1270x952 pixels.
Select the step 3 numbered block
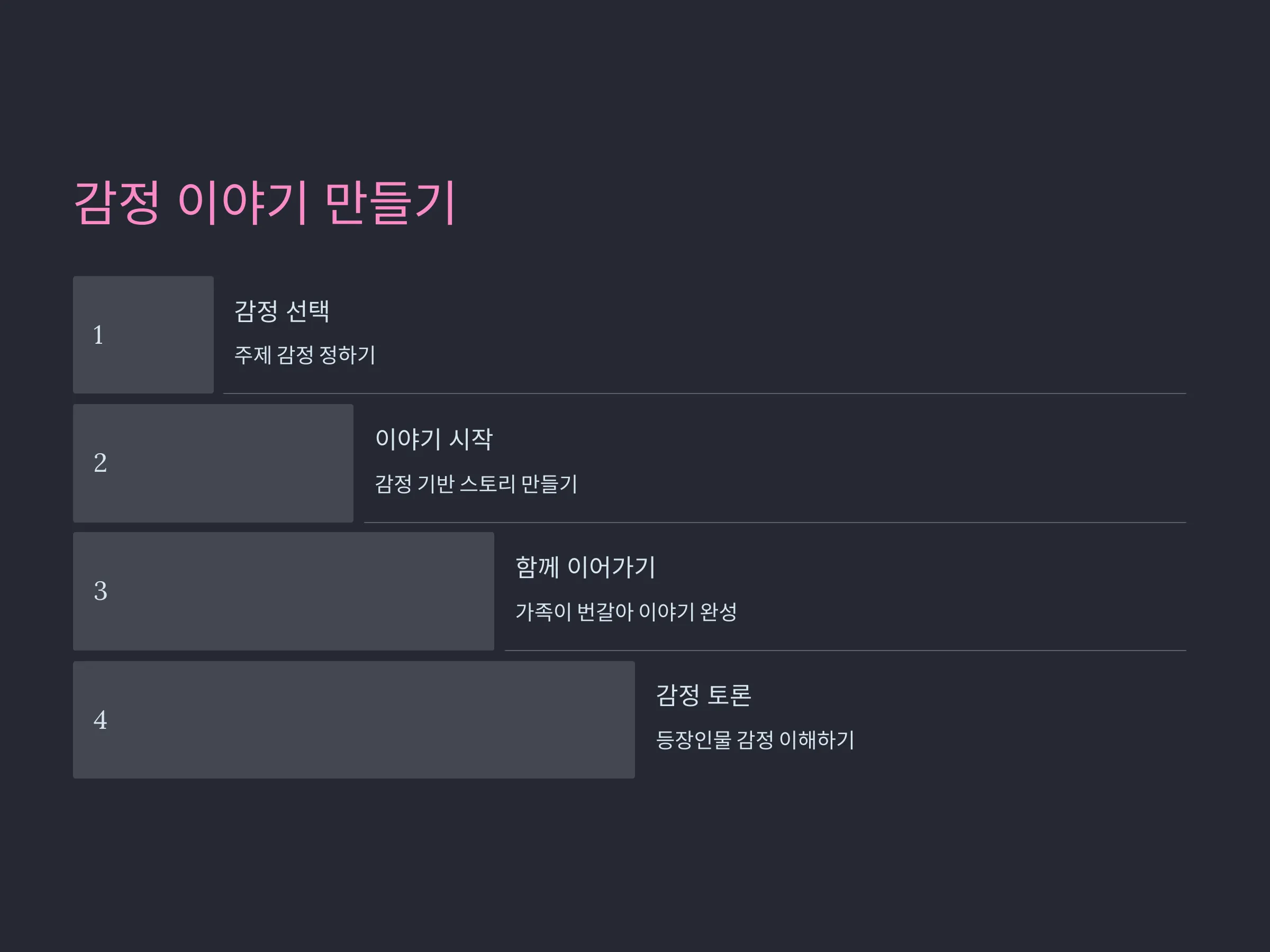tap(284, 591)
